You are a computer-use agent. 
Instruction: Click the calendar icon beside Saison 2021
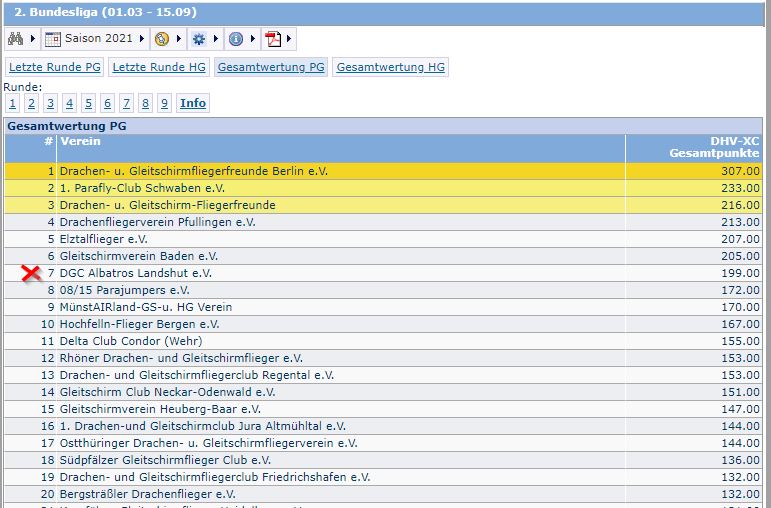(53, 39)
